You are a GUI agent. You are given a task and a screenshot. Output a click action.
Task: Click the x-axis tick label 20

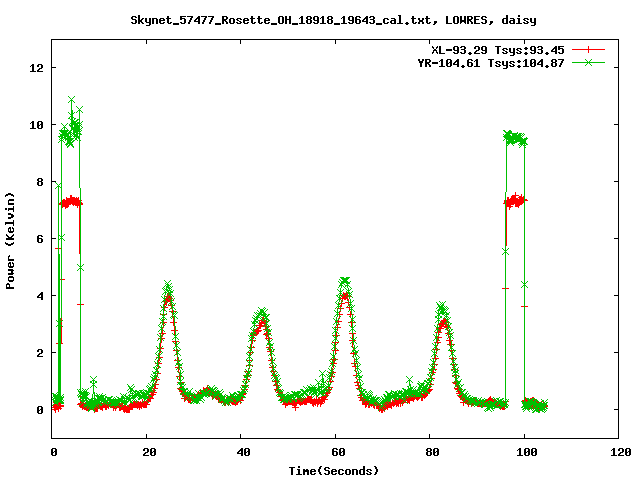pos(149,452)
